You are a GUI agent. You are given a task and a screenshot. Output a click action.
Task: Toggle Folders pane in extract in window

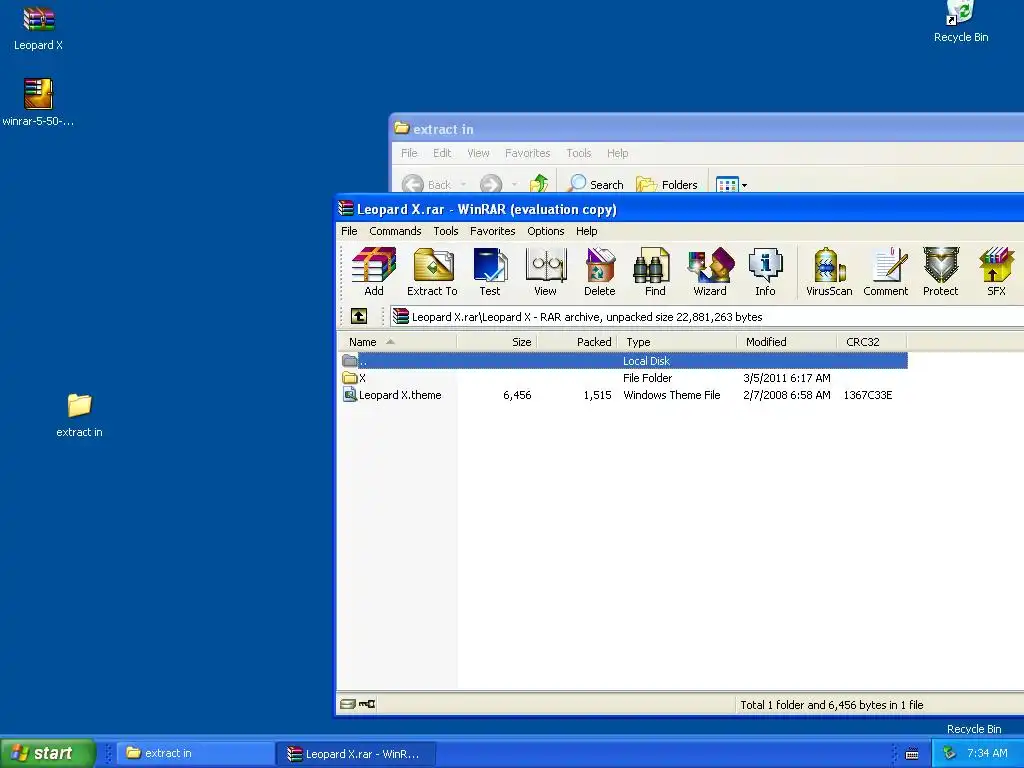coord(667,184)
